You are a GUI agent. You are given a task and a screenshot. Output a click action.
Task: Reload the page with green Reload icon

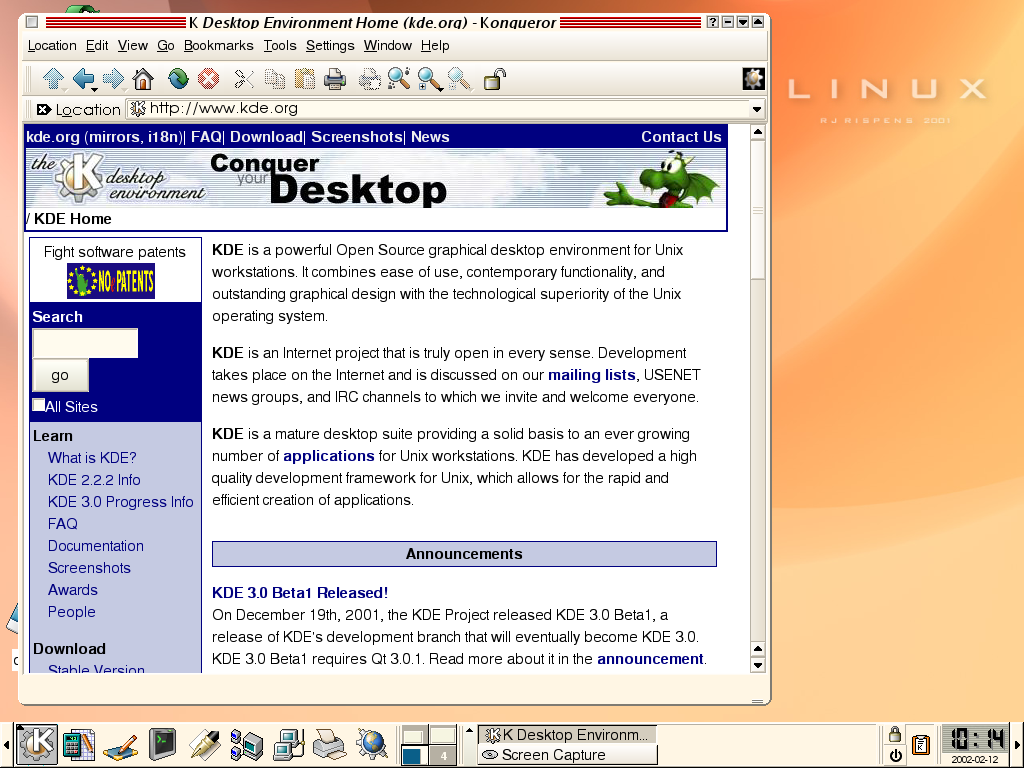pos(178,79)
